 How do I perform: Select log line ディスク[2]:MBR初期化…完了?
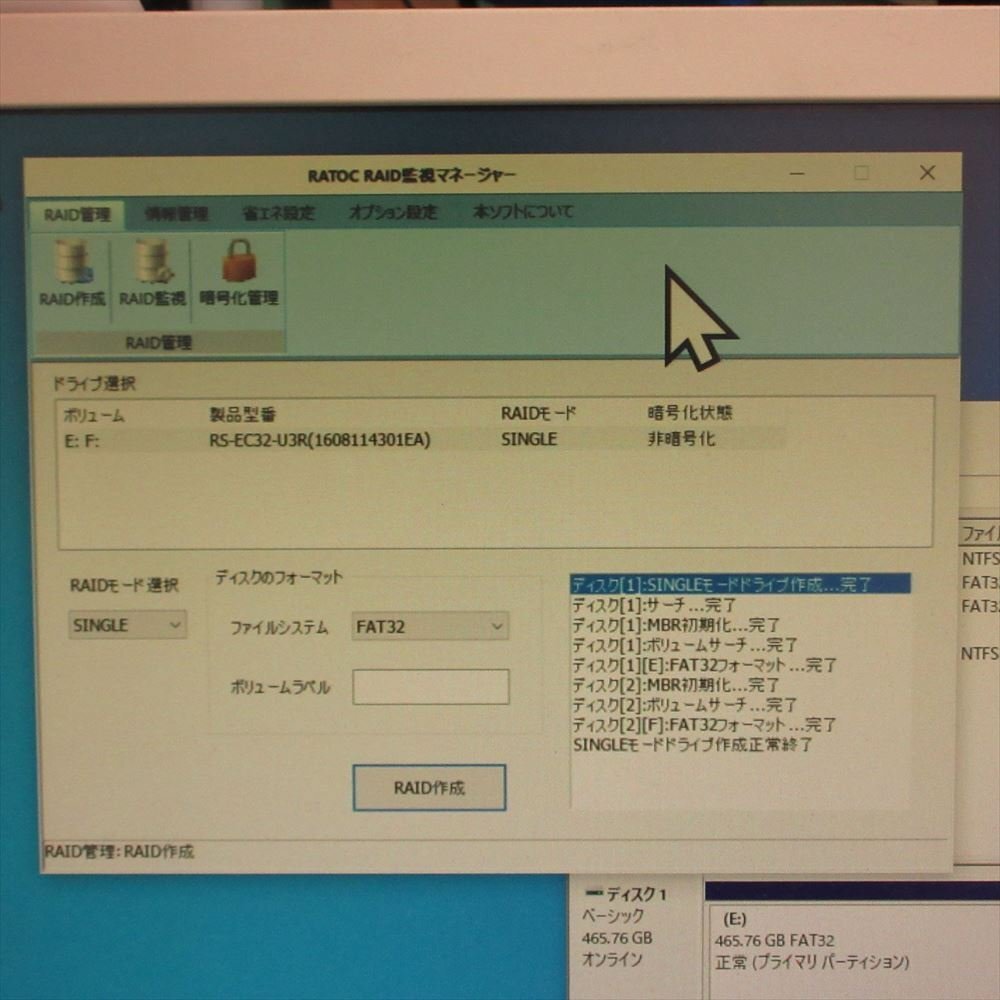[676, 685]
